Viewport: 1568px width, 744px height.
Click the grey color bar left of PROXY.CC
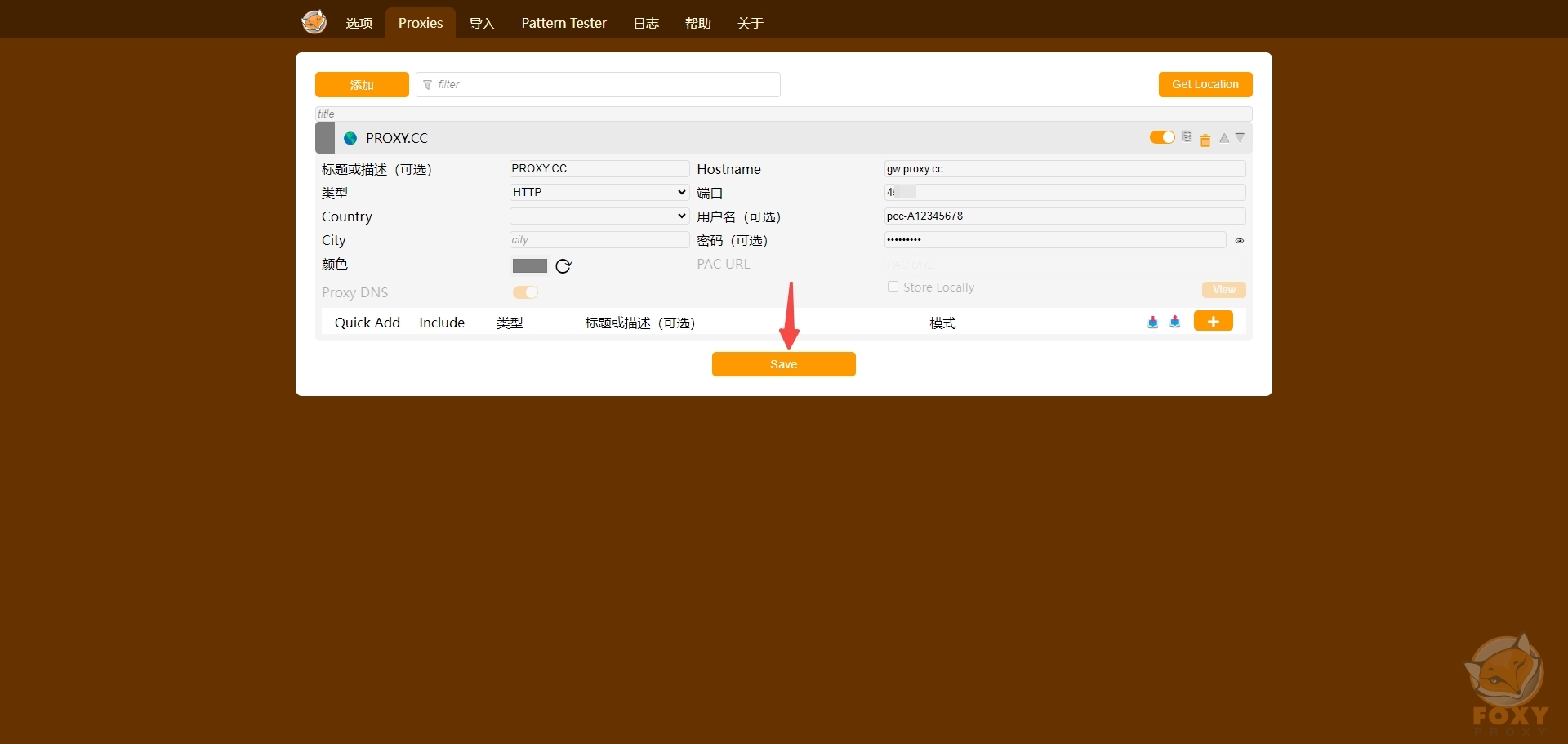[x=325, y=138]
